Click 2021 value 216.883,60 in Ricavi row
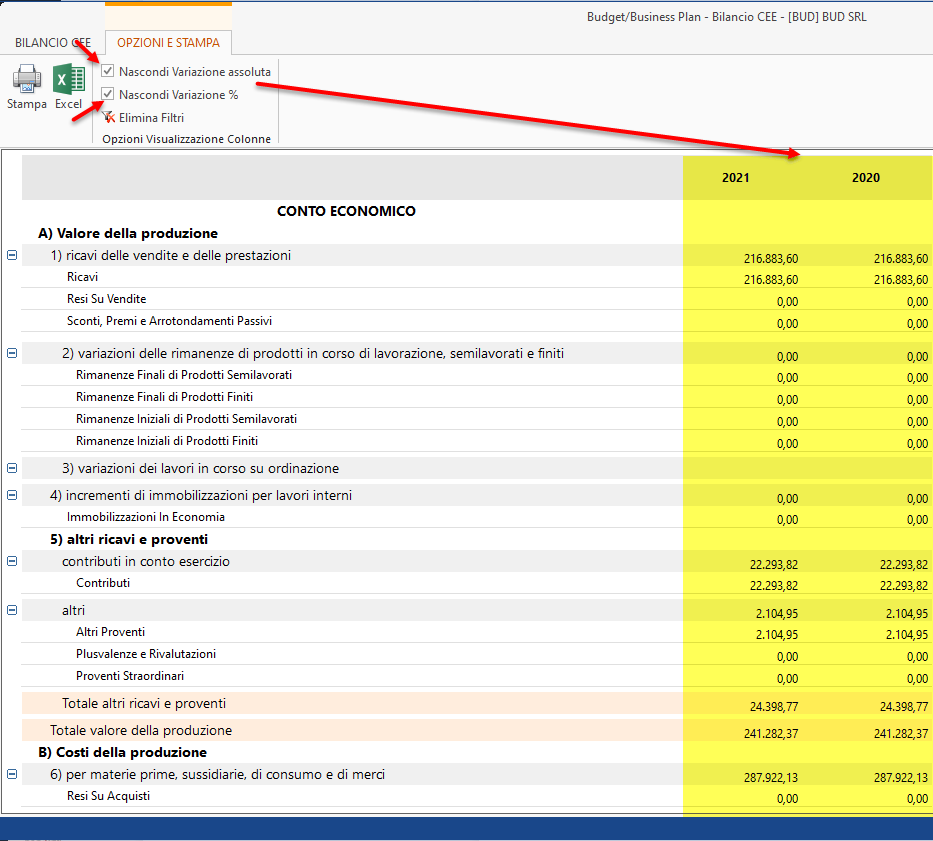Screen dimensions: 933x841 771,280
